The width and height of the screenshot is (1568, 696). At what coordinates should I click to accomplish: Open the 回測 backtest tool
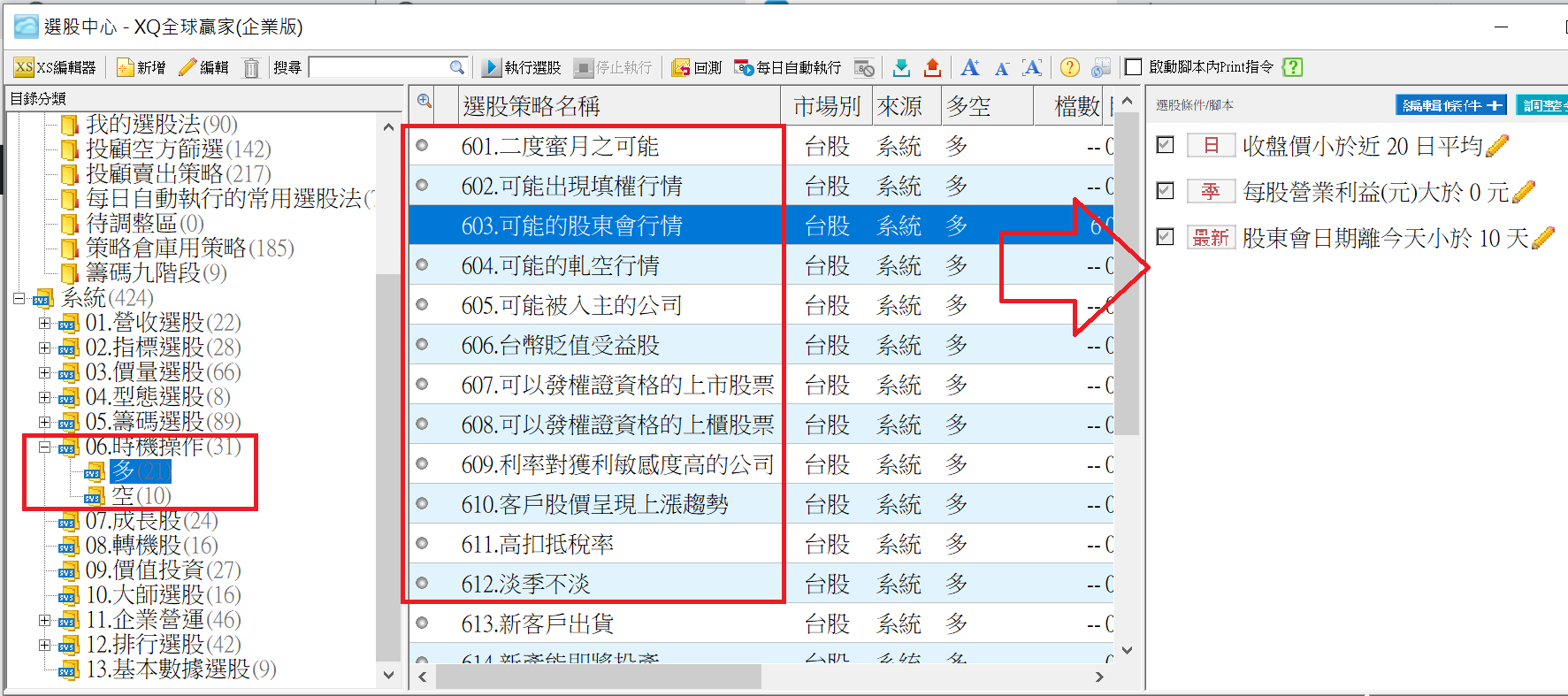click(x=696, y=67)
